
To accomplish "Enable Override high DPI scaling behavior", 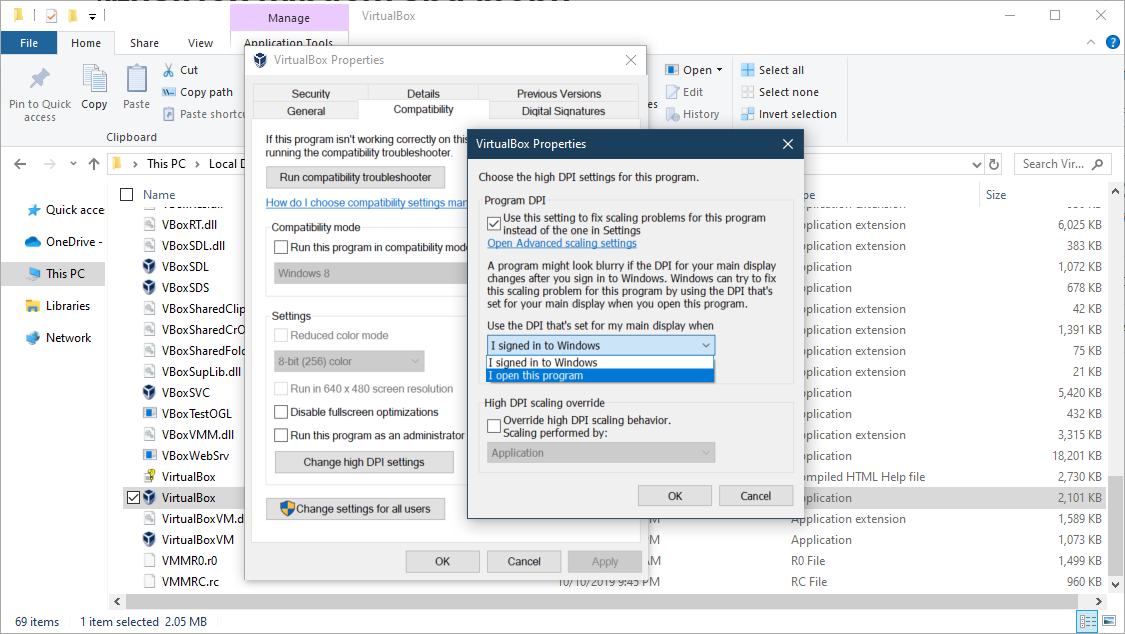I will [x=494, y=426].
